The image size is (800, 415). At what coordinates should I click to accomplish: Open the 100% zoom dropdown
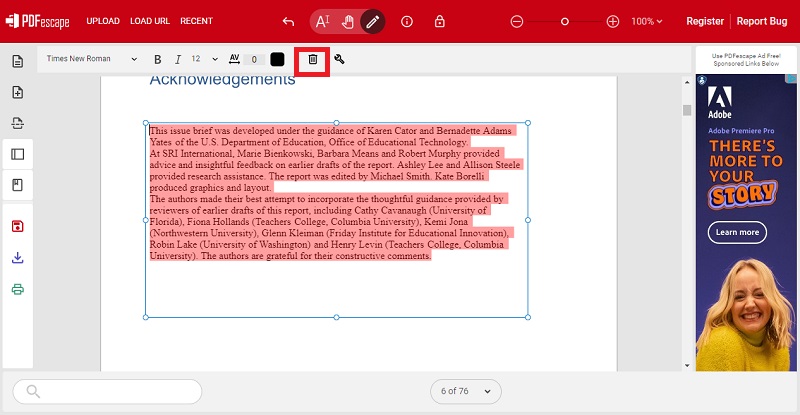[x=646, y=21]
